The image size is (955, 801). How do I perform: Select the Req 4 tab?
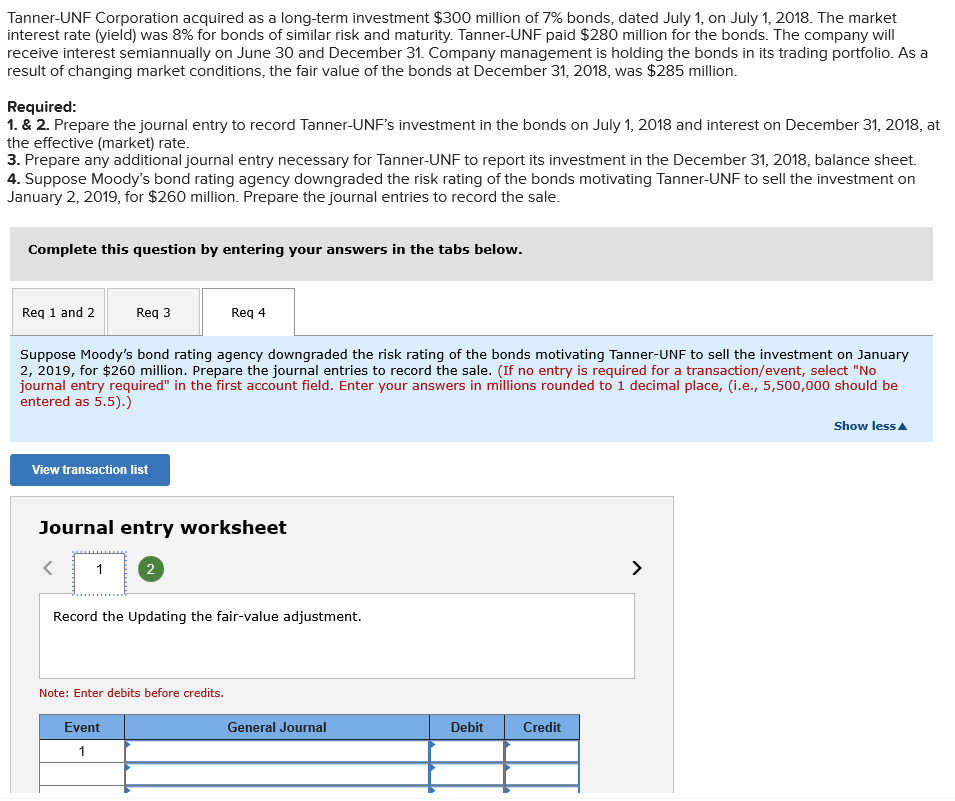(x=248, y=312)
